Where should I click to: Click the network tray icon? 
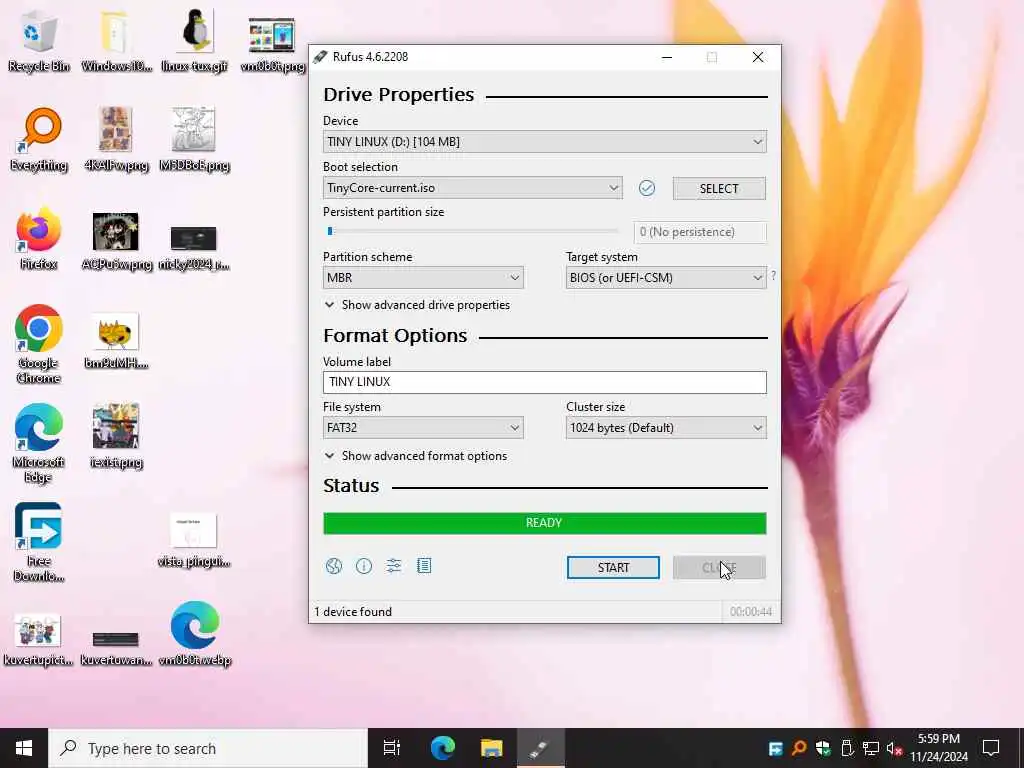(x=871, y=748)
